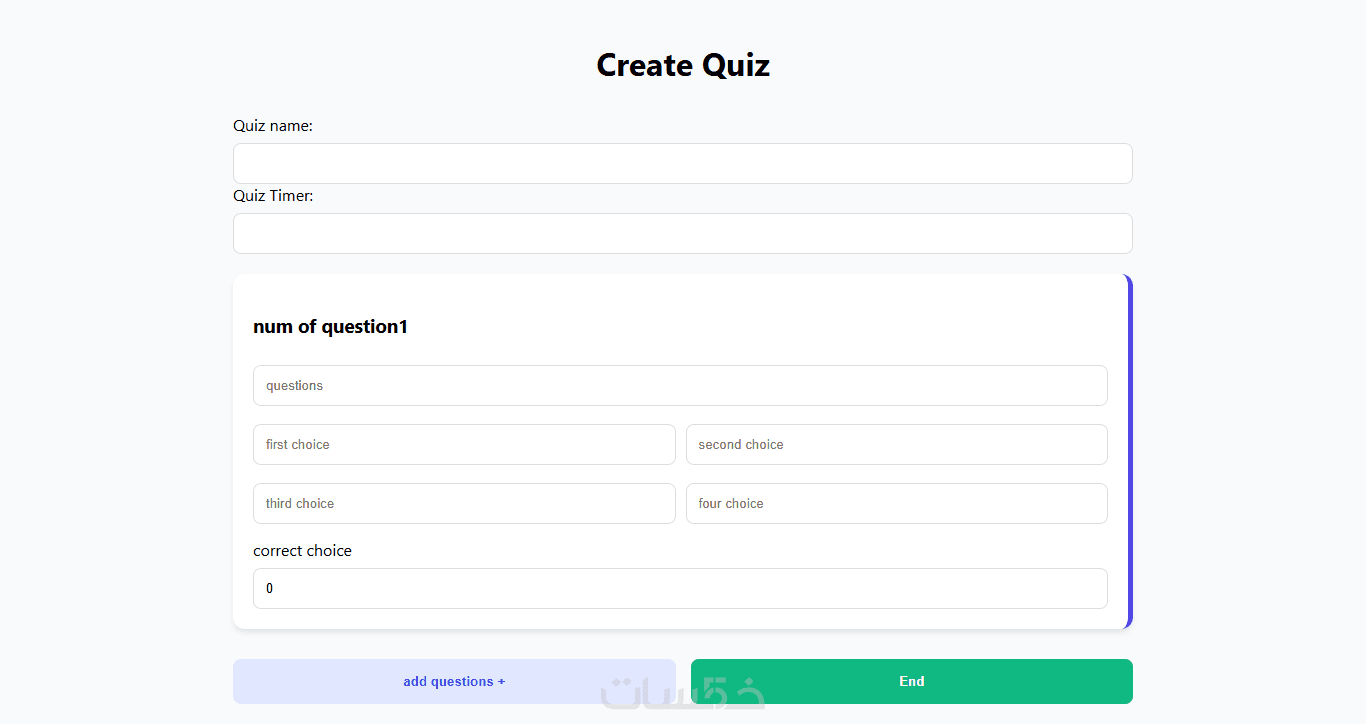Click into the 'first choice' field
Screen dimensions: 1366x724
[x=464, y=444]
